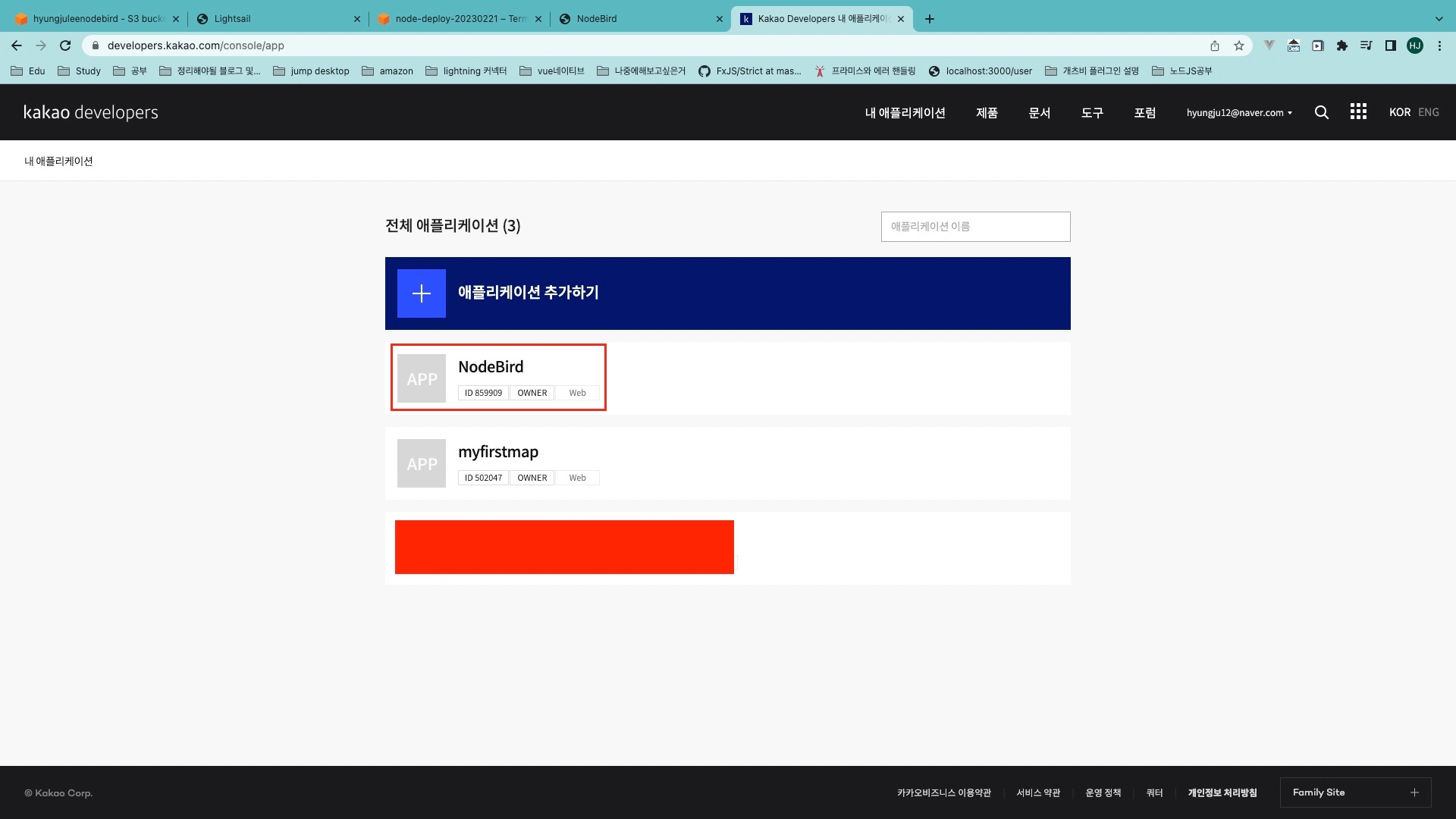Click the plus icon to add application

[422, 293]
